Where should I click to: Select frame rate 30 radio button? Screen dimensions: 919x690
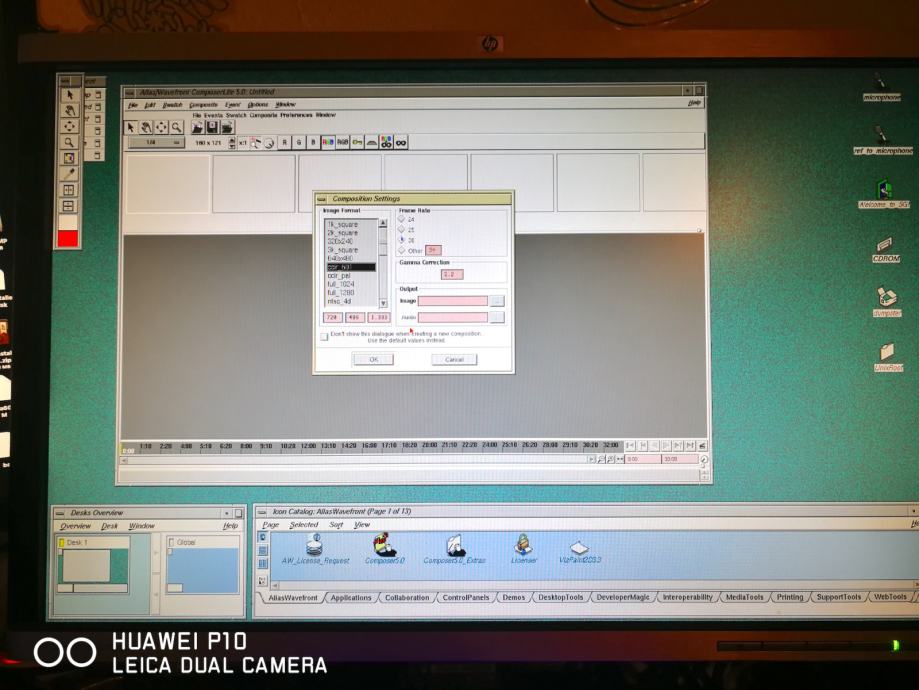pos(401,240)
